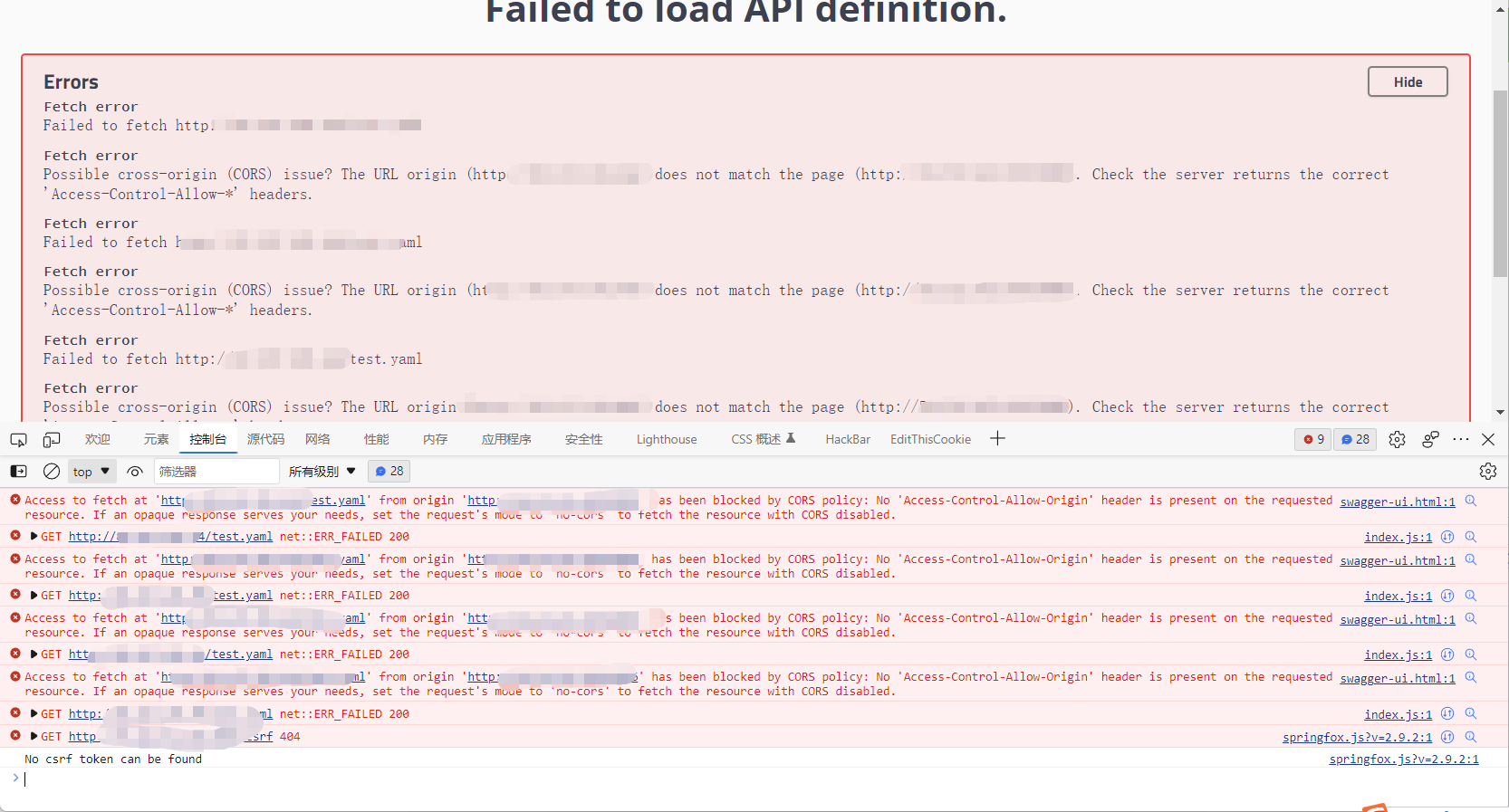Open the CSS 概述 tab

(764, 439)
